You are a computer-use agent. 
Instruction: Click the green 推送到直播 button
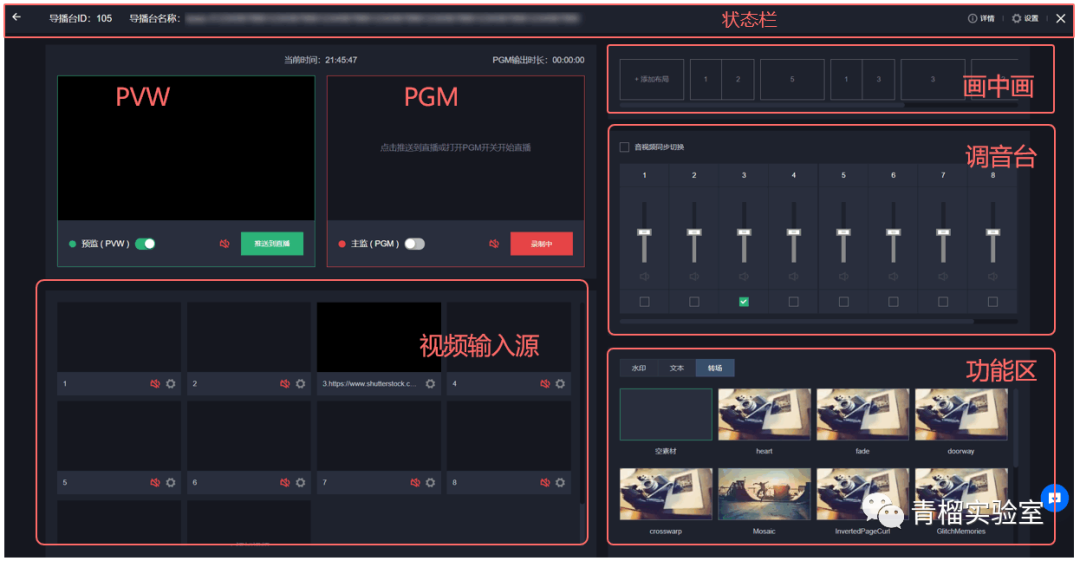pyautogui.click(x=271, y=243)
